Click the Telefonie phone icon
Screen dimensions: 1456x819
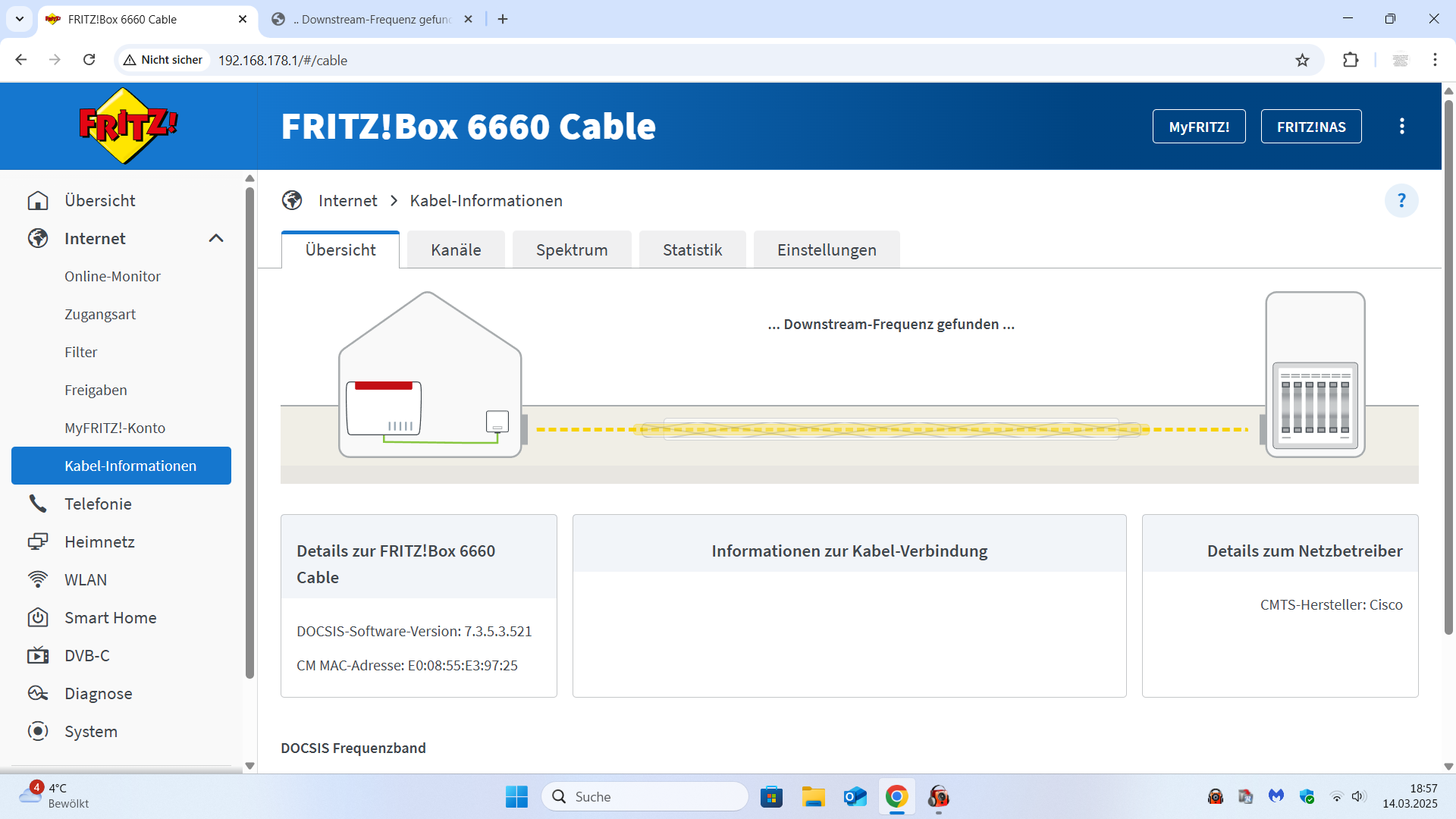click(x=37, y=504)
